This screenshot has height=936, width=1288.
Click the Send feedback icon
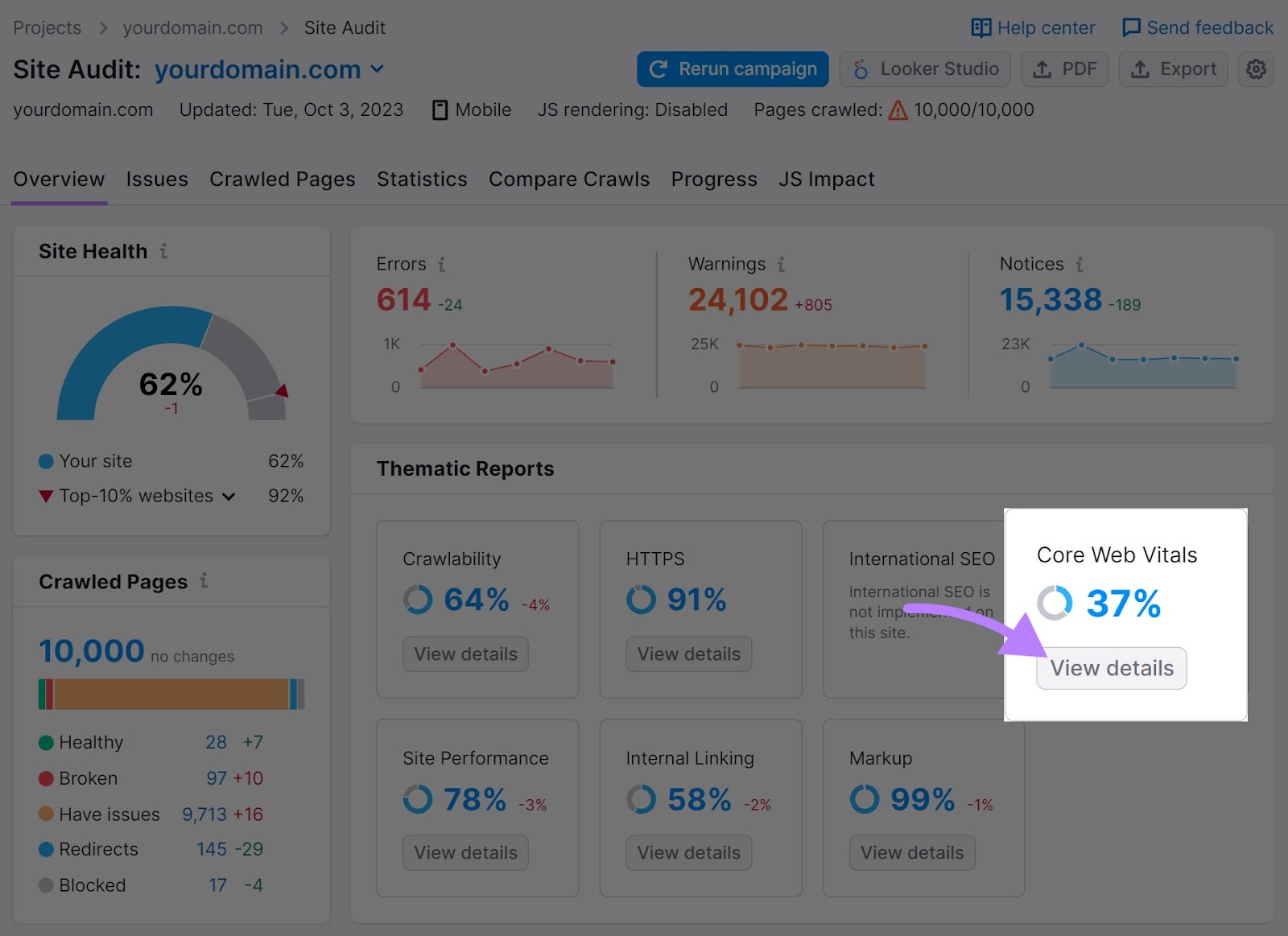point(1132,27)
